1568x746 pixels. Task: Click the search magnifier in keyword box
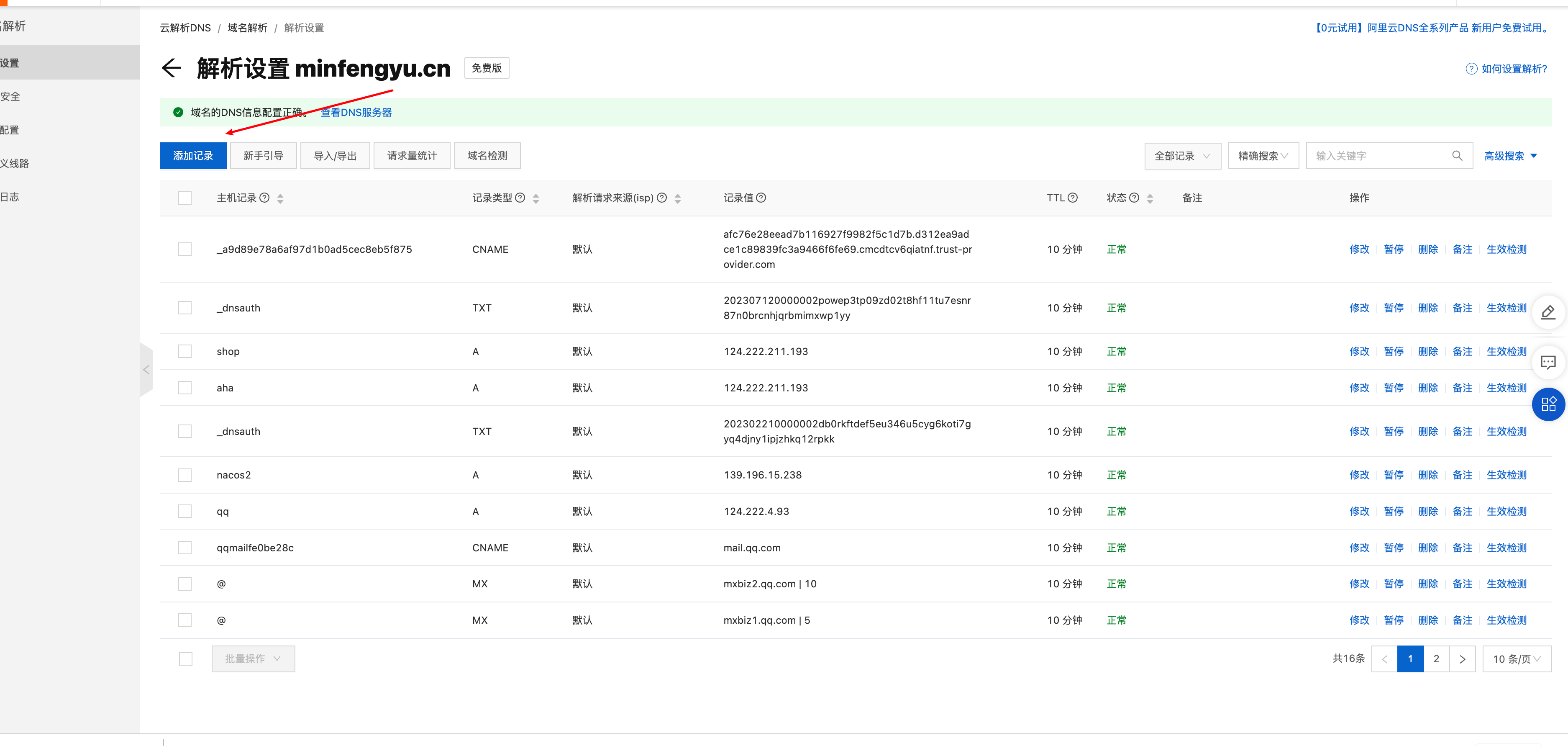click(1457, 155)
